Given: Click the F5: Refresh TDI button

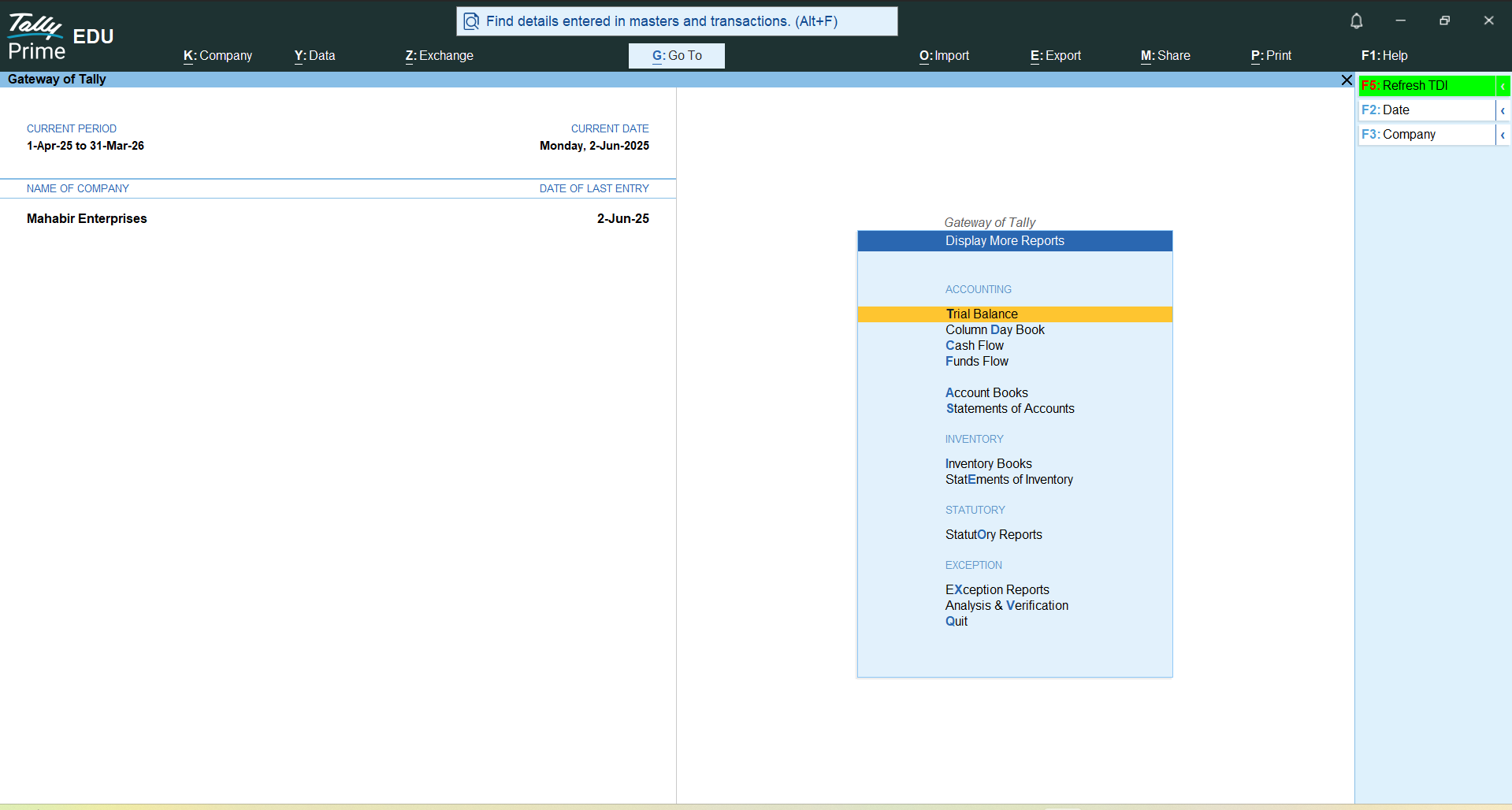Looking at the screenshot, I should [1427, 85].
